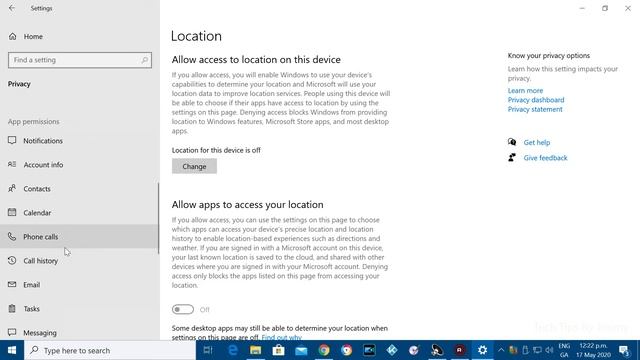Image resolution: width=640 pixels, height=360 pixels.
Task: Click in the Find a setting search box
Action: point(80,60)
